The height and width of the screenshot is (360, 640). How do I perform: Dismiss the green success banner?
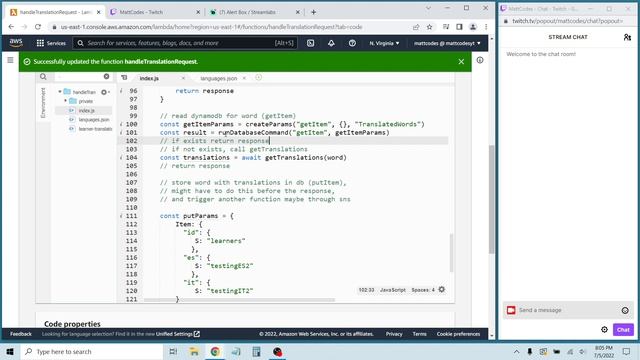click(461, 62)
